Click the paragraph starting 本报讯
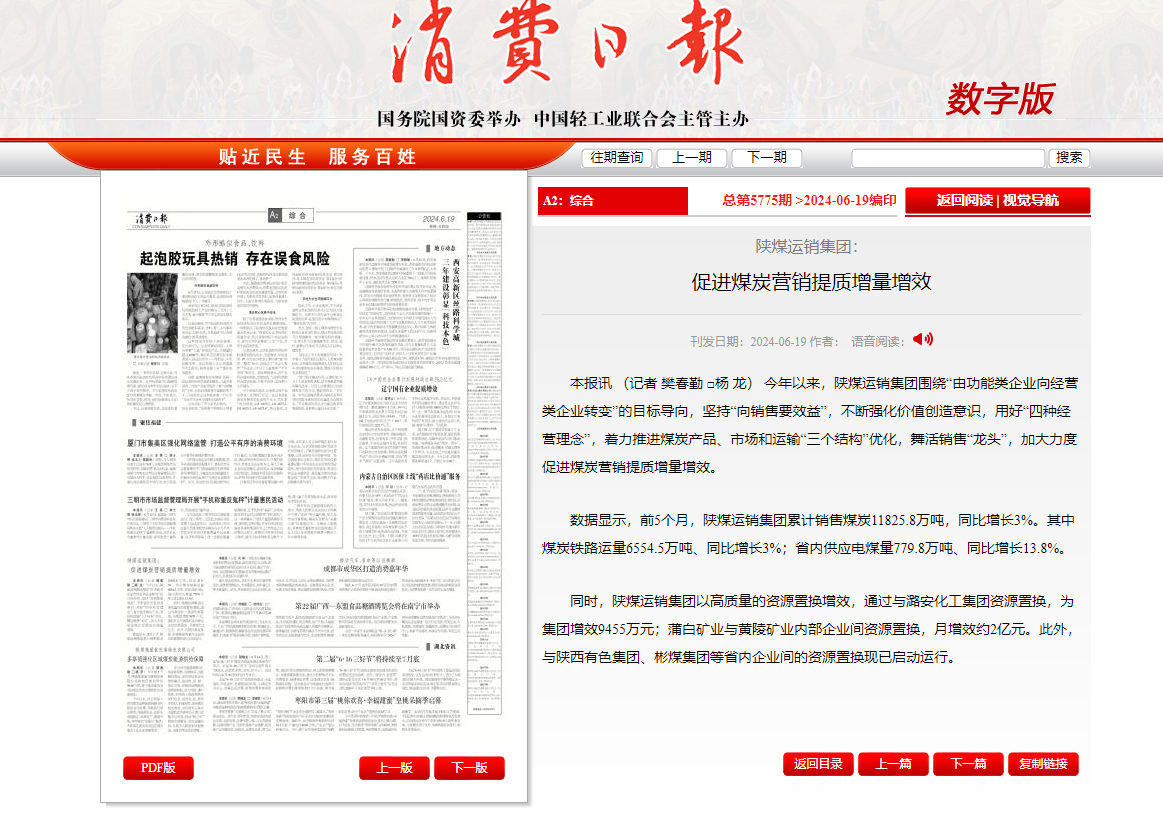 pyautogui.click(x=810, y=425)
